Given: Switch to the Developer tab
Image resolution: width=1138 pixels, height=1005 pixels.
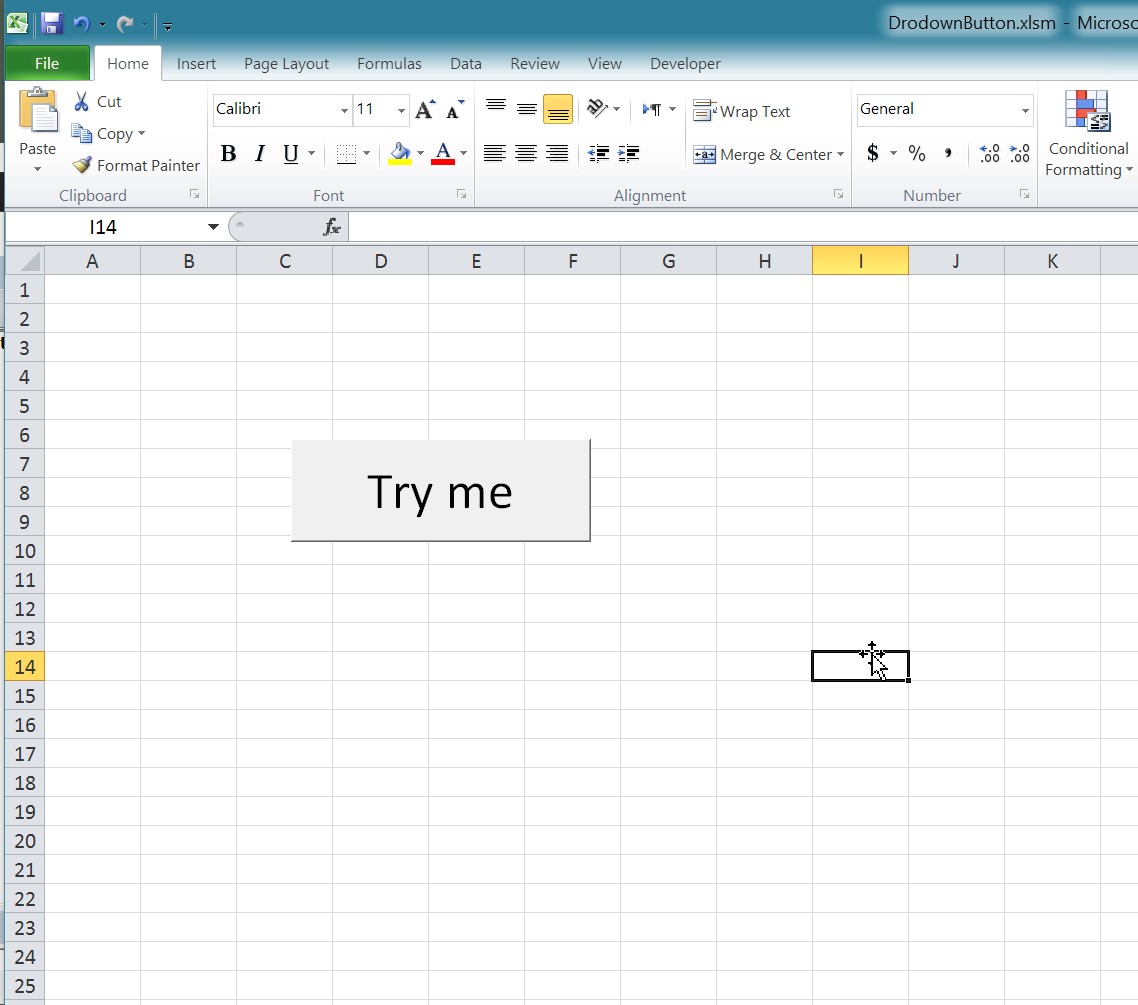Looking at the screenshot, I should (x=685, y=64).
